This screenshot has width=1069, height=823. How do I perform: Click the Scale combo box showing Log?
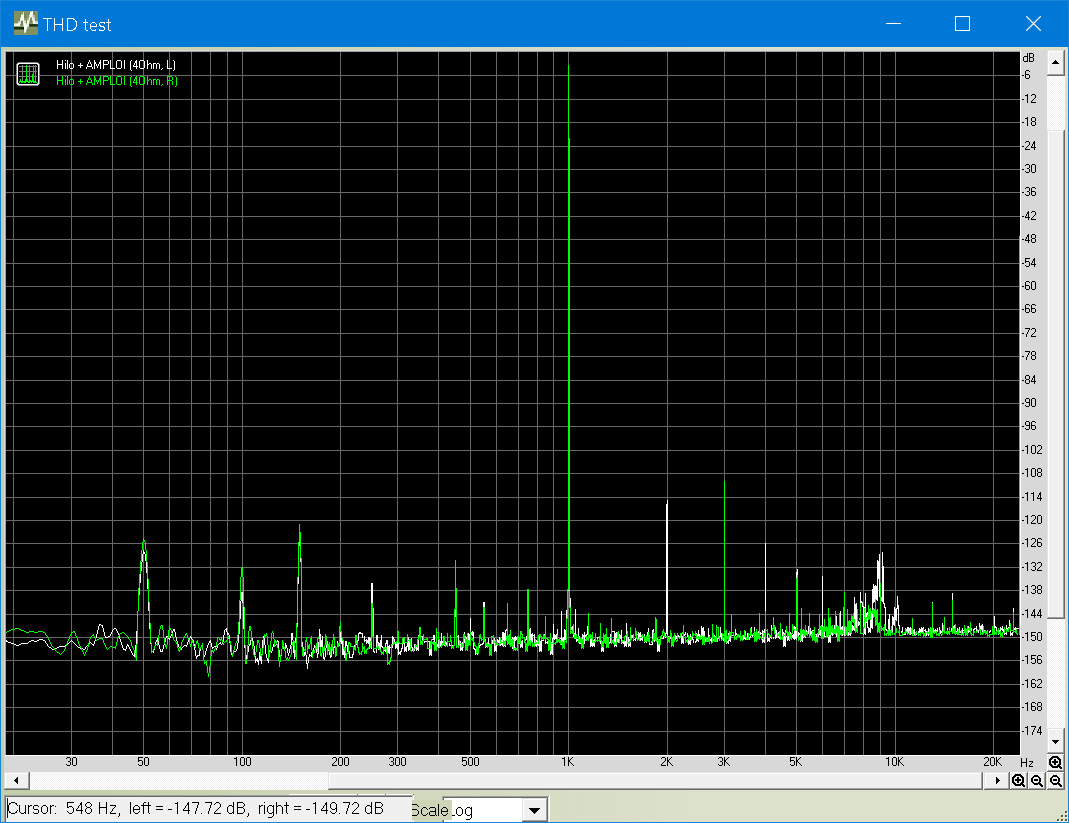pos(483,810)
